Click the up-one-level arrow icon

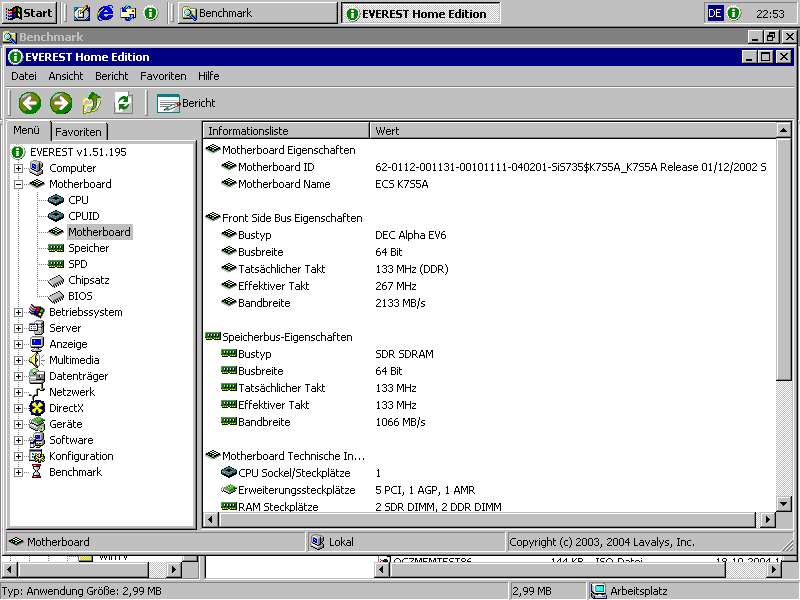coord(92,103)
